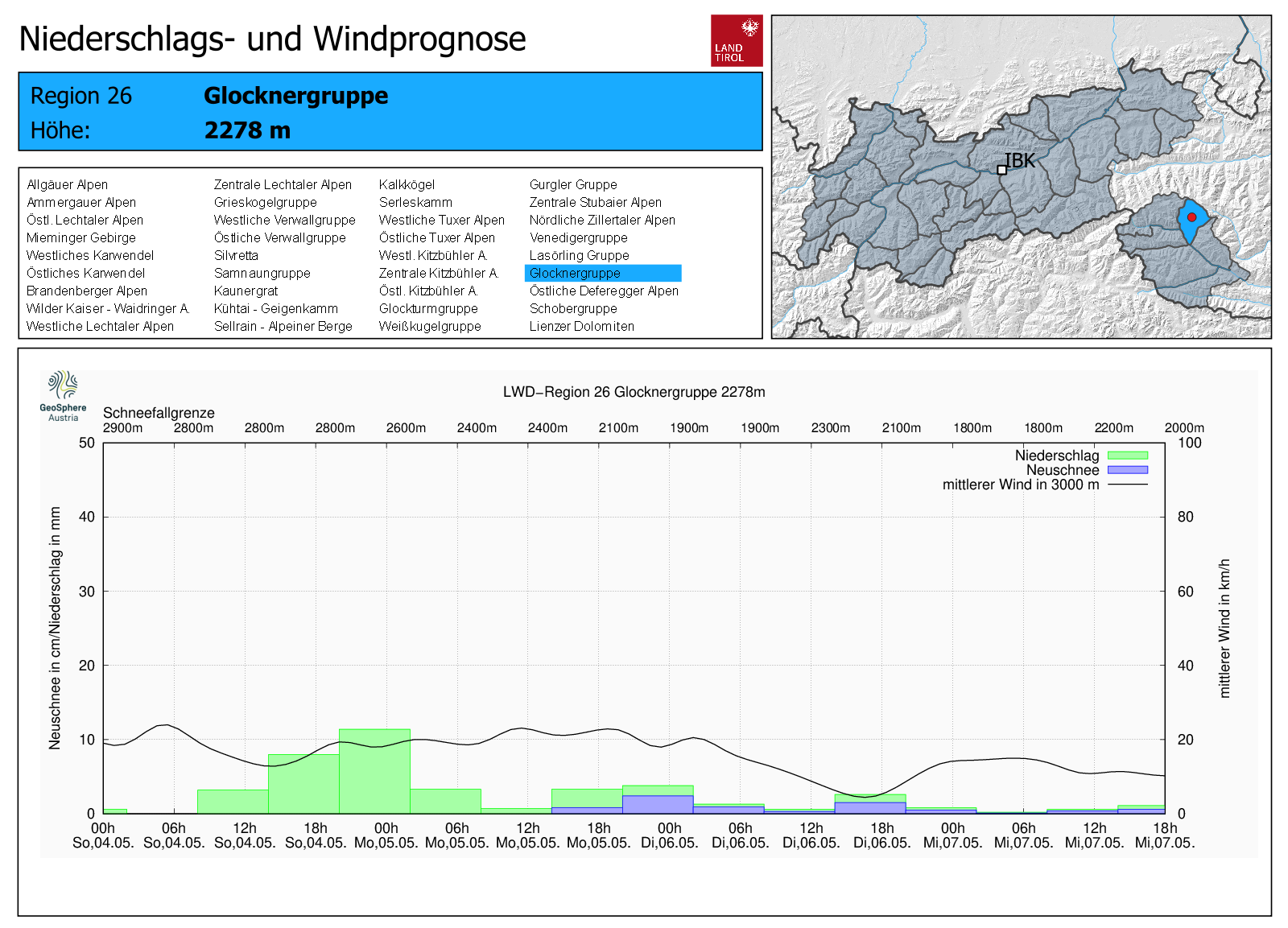Click the GeoSphere Austria logo
1288x928 pixels.
(x=63, y=394)
